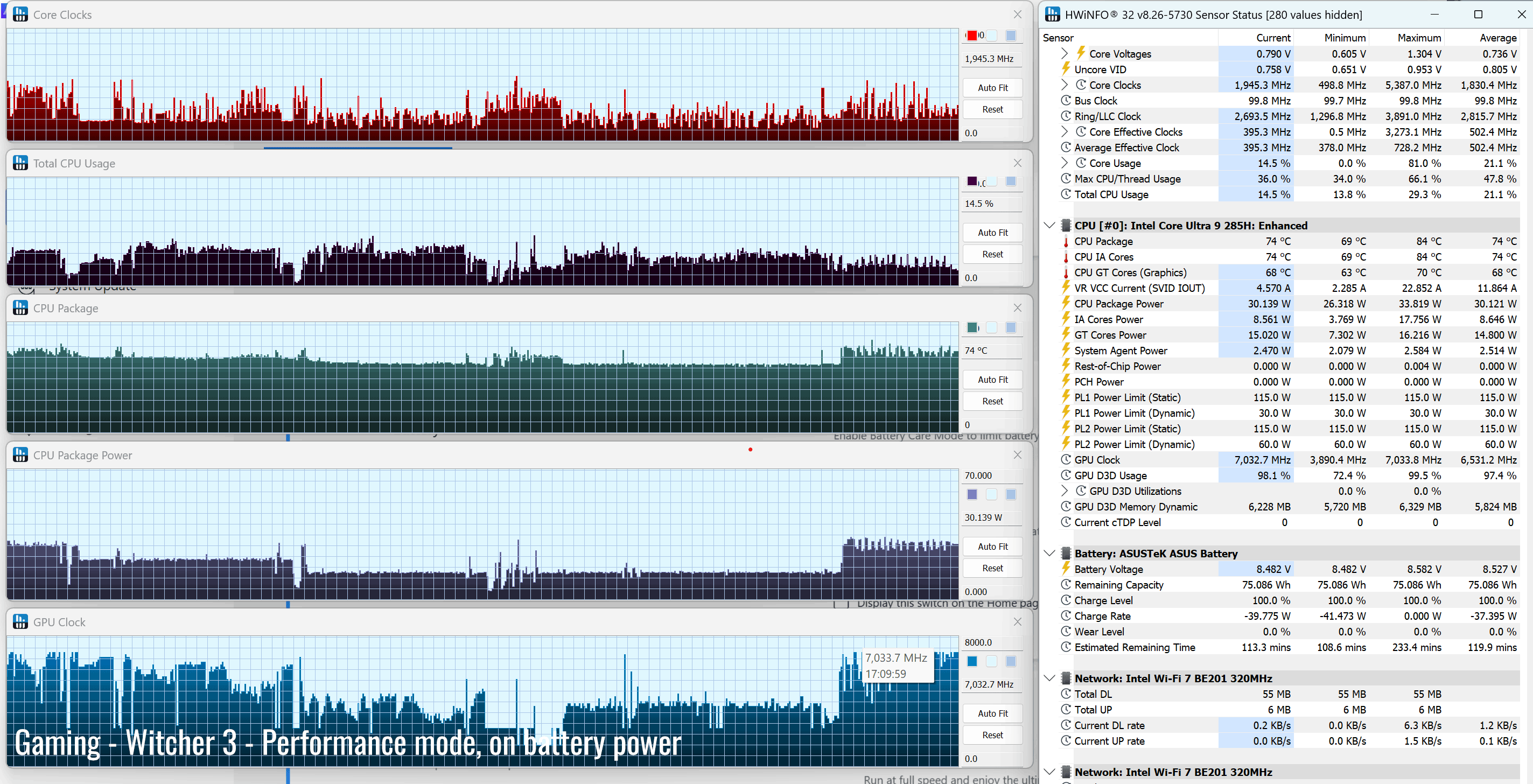
Task: Click the lightning icon beside VR VCC Current
Action: (x=1066, y=288)
